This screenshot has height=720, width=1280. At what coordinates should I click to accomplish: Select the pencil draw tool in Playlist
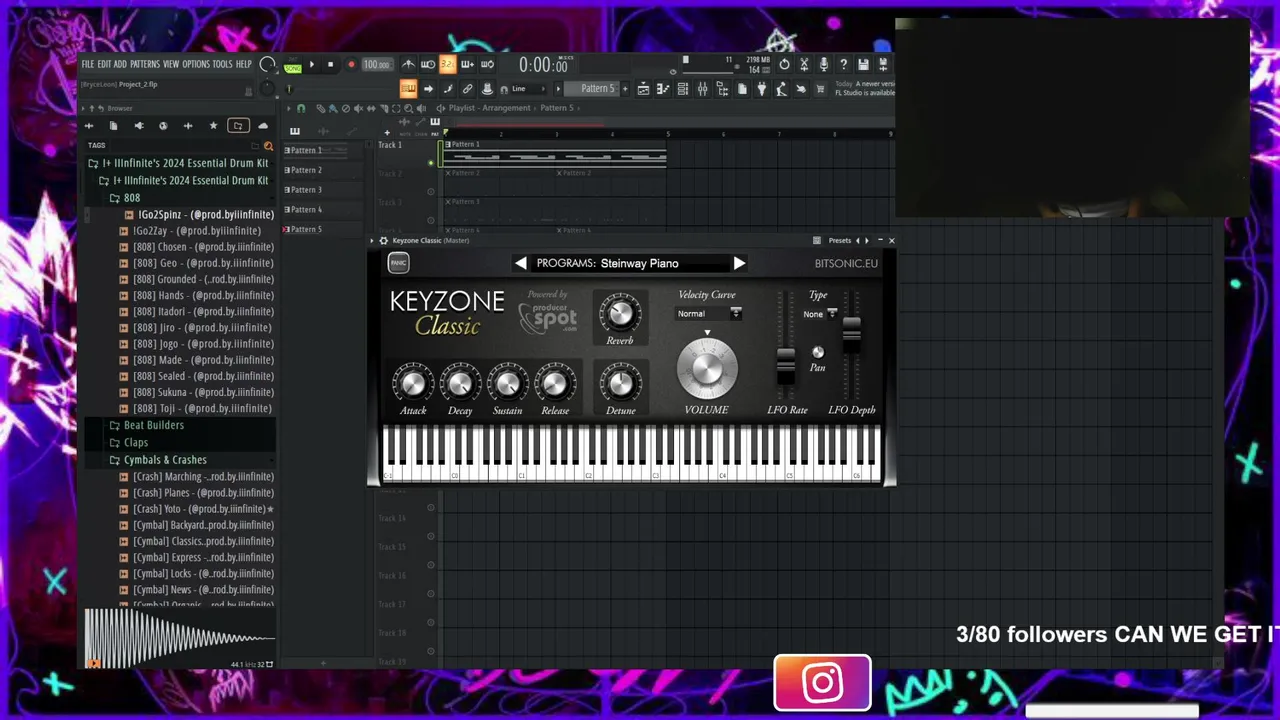click(x=320, y=108)
